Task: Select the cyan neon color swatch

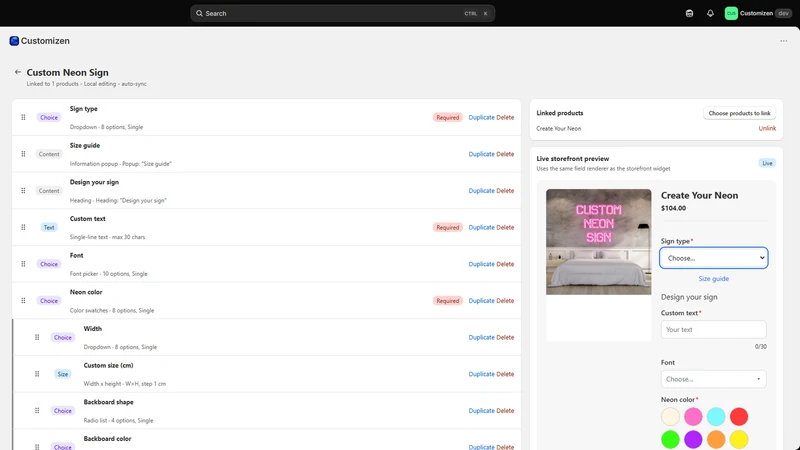Action: coord(716,417)
